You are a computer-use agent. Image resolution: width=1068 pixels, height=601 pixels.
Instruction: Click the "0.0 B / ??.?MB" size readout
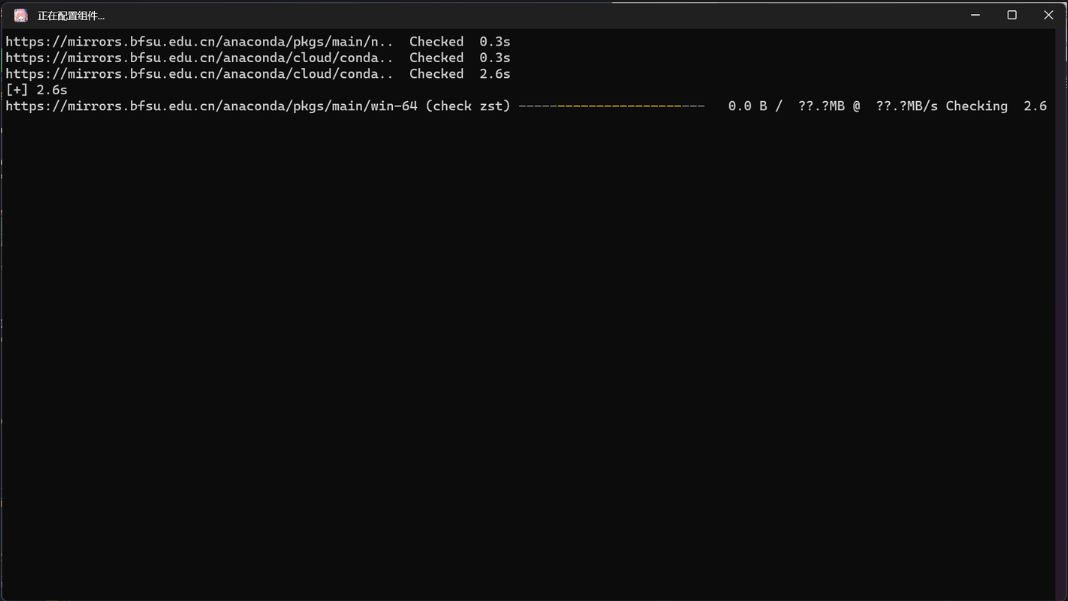(x=786, y=106)
